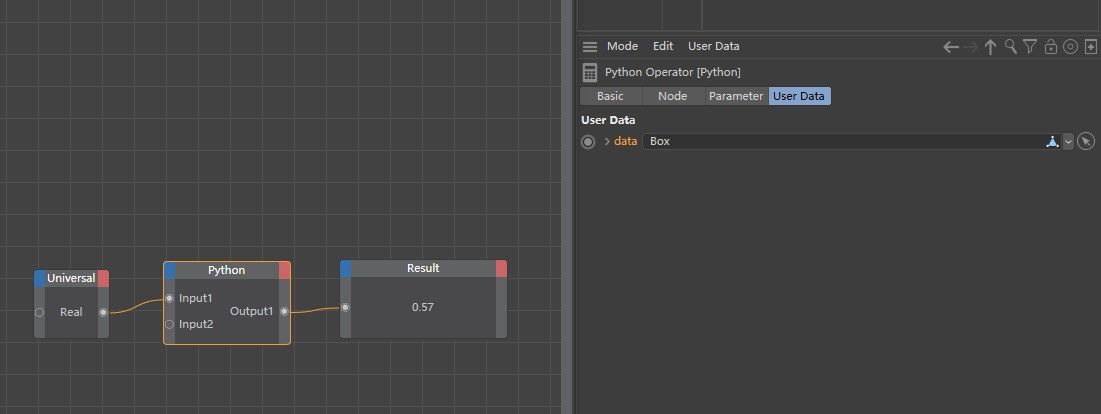Click the Output1 port on Python node

pyautogui.click(x=284, y=312)
